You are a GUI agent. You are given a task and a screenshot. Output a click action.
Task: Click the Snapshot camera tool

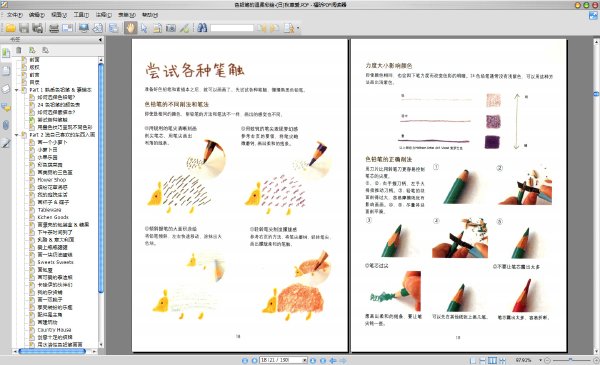[x=171, y=28]
